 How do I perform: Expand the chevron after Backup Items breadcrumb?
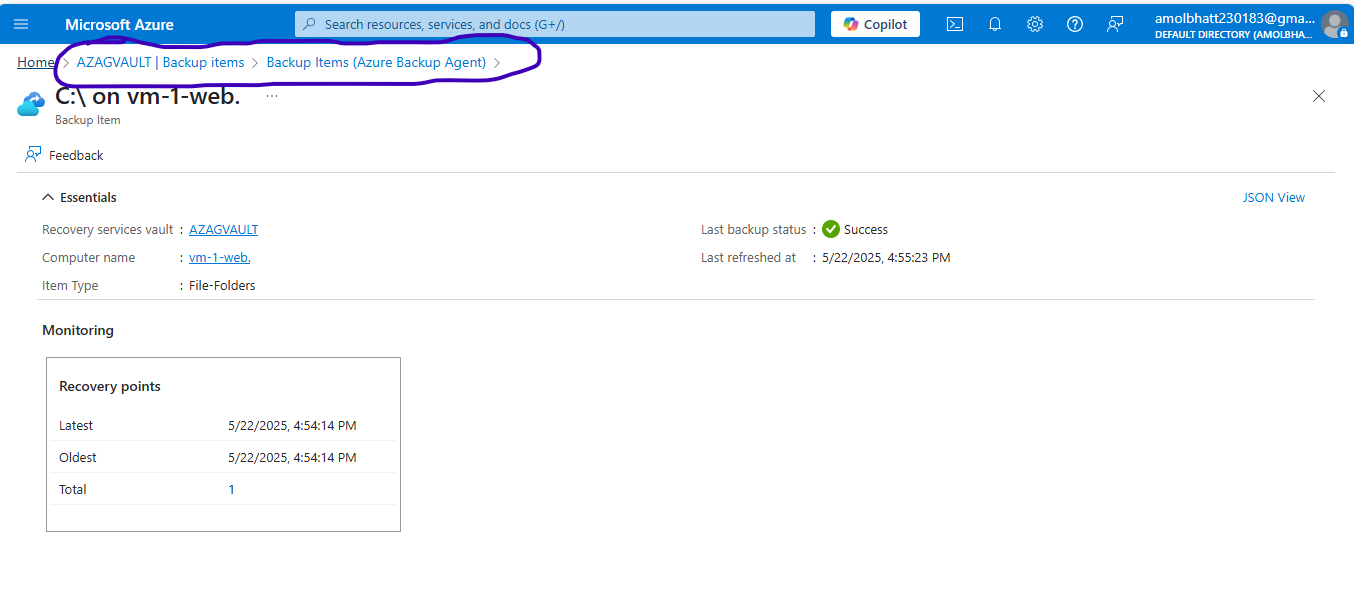point(498,62)
